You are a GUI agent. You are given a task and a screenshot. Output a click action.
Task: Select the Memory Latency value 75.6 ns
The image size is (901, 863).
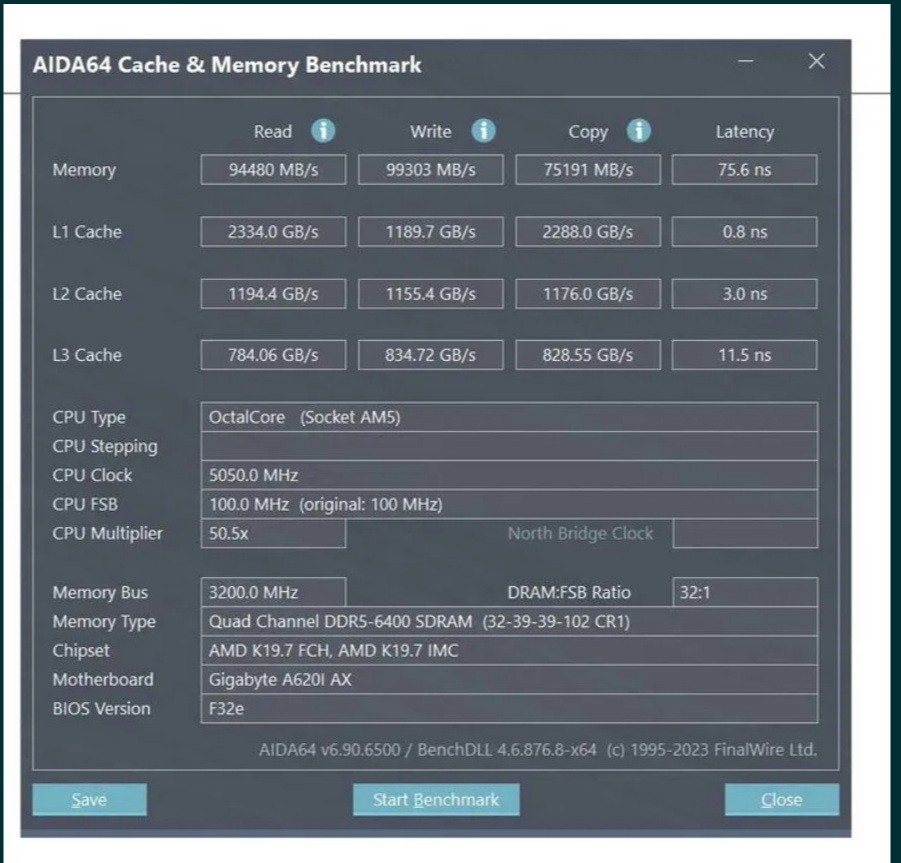745,169
